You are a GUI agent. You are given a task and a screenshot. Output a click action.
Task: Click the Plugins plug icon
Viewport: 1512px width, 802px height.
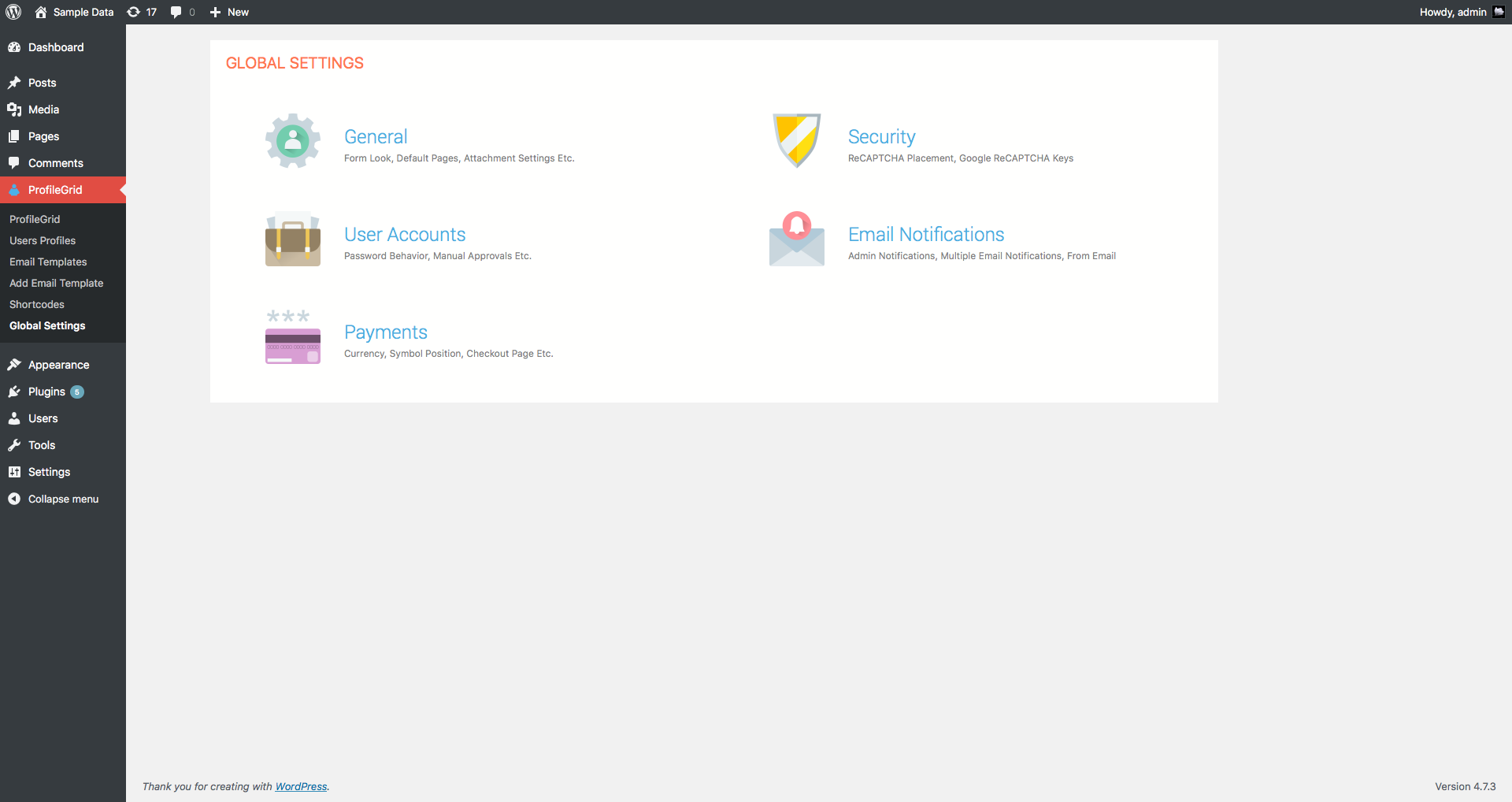[x=14, y=392]
